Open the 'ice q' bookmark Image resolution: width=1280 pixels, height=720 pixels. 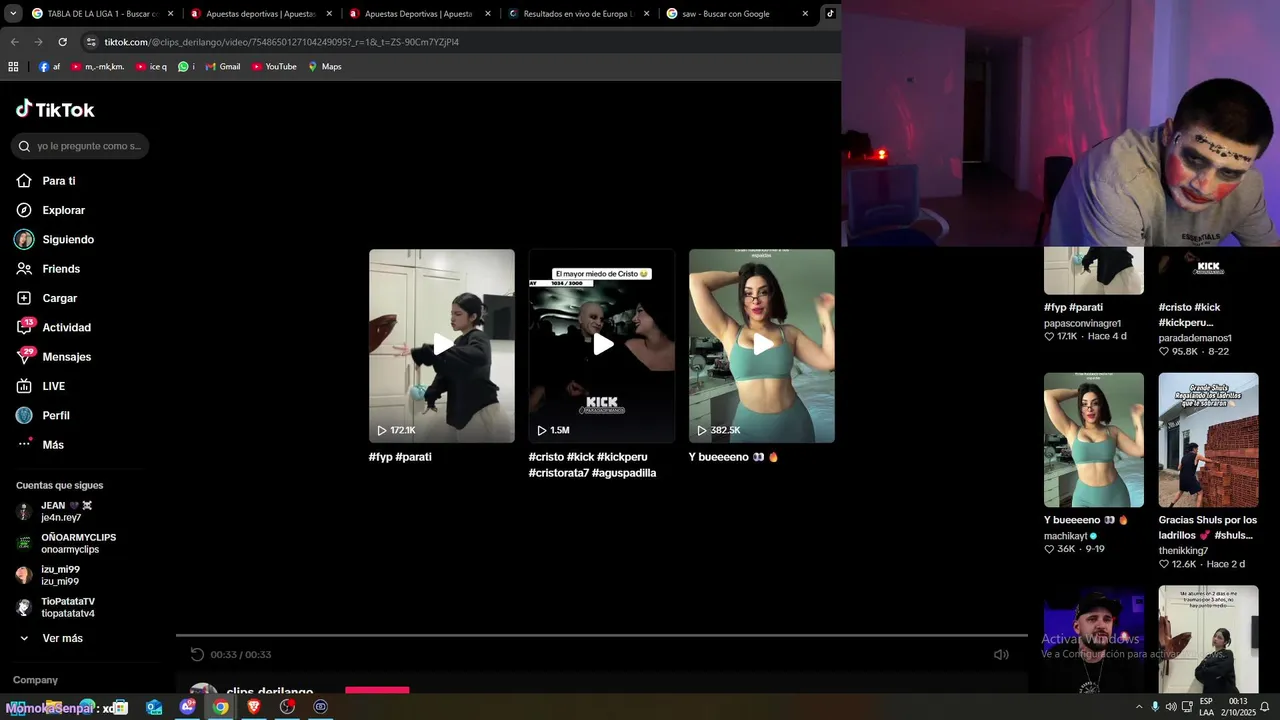click(151, 67)
